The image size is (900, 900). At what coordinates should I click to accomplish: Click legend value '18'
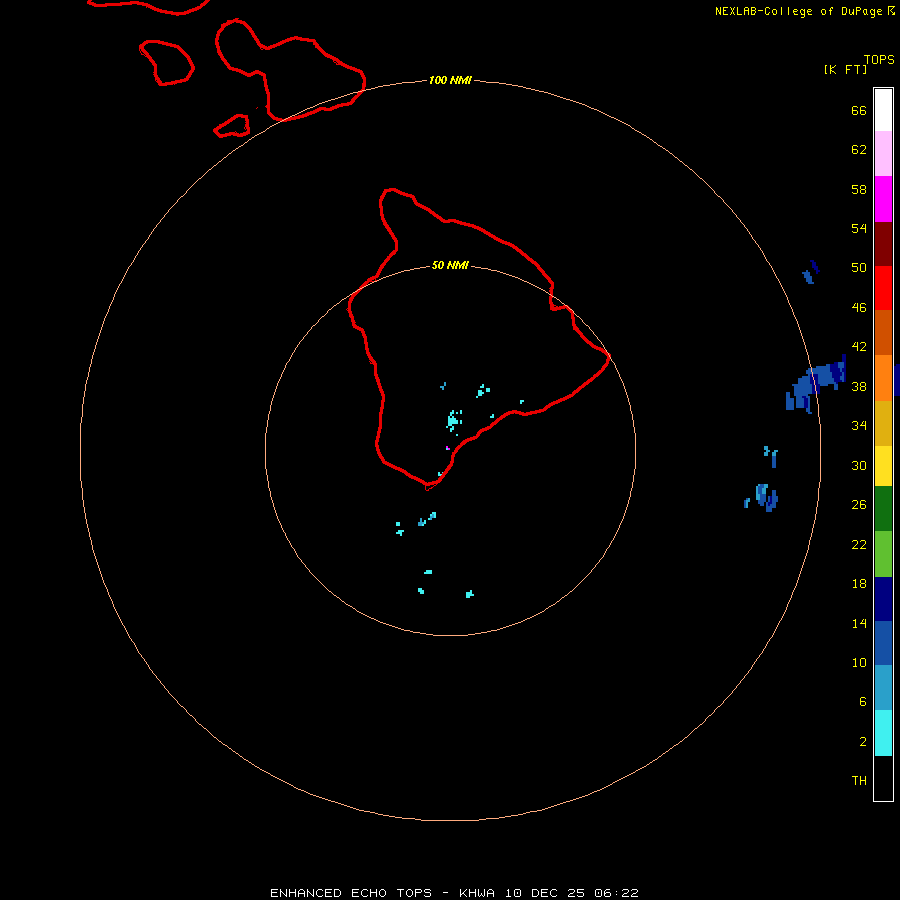pyautogui.click(x=859, y=584)
